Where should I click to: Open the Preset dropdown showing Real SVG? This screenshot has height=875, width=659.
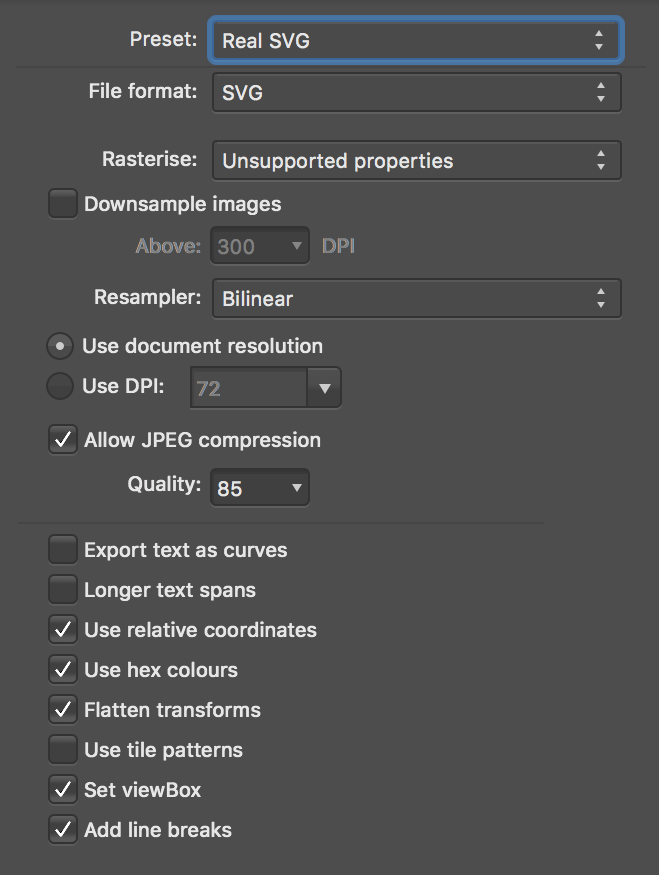(x=415, y=41)
